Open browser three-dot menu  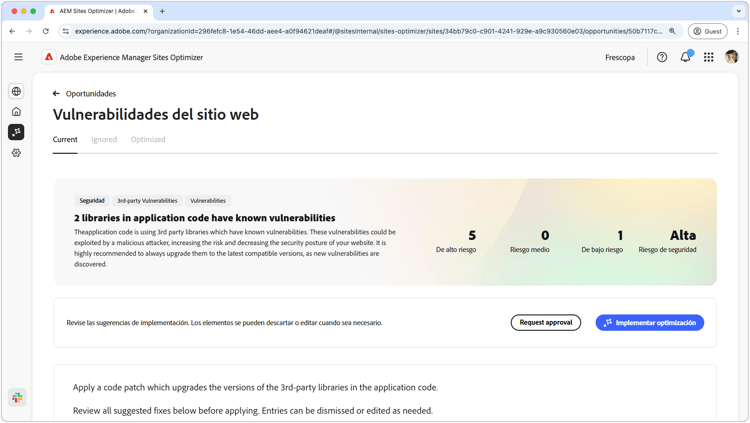[x=738, y=31]
